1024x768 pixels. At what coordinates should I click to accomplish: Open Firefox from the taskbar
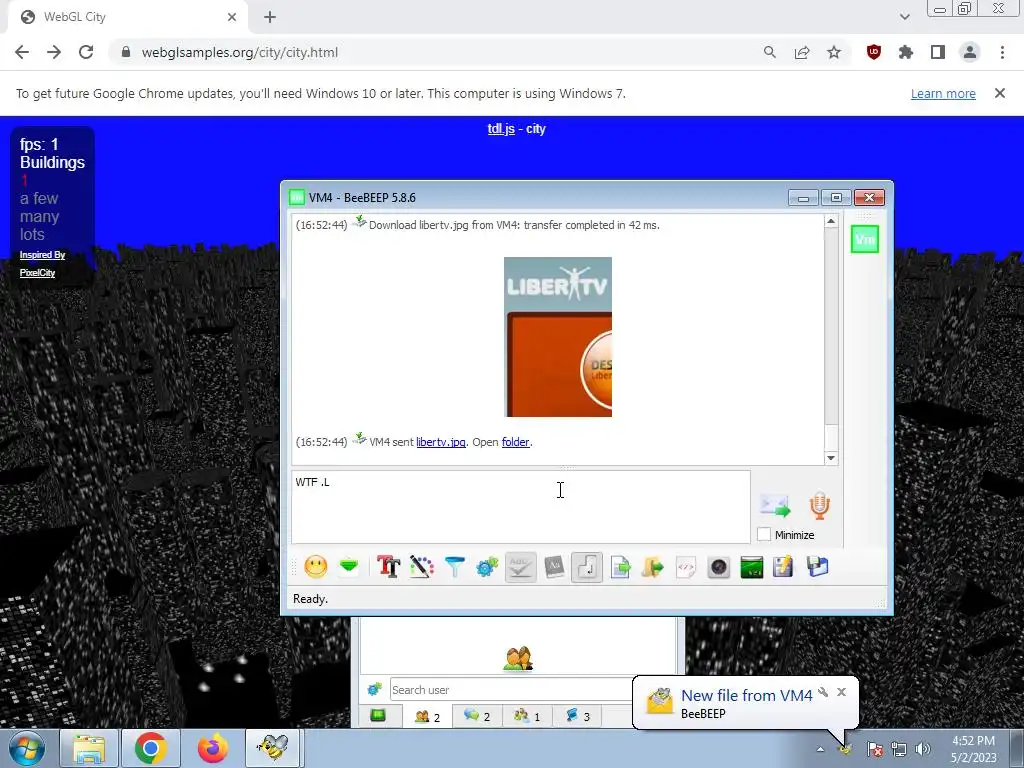pyautogui.click(x=213, y=748)
